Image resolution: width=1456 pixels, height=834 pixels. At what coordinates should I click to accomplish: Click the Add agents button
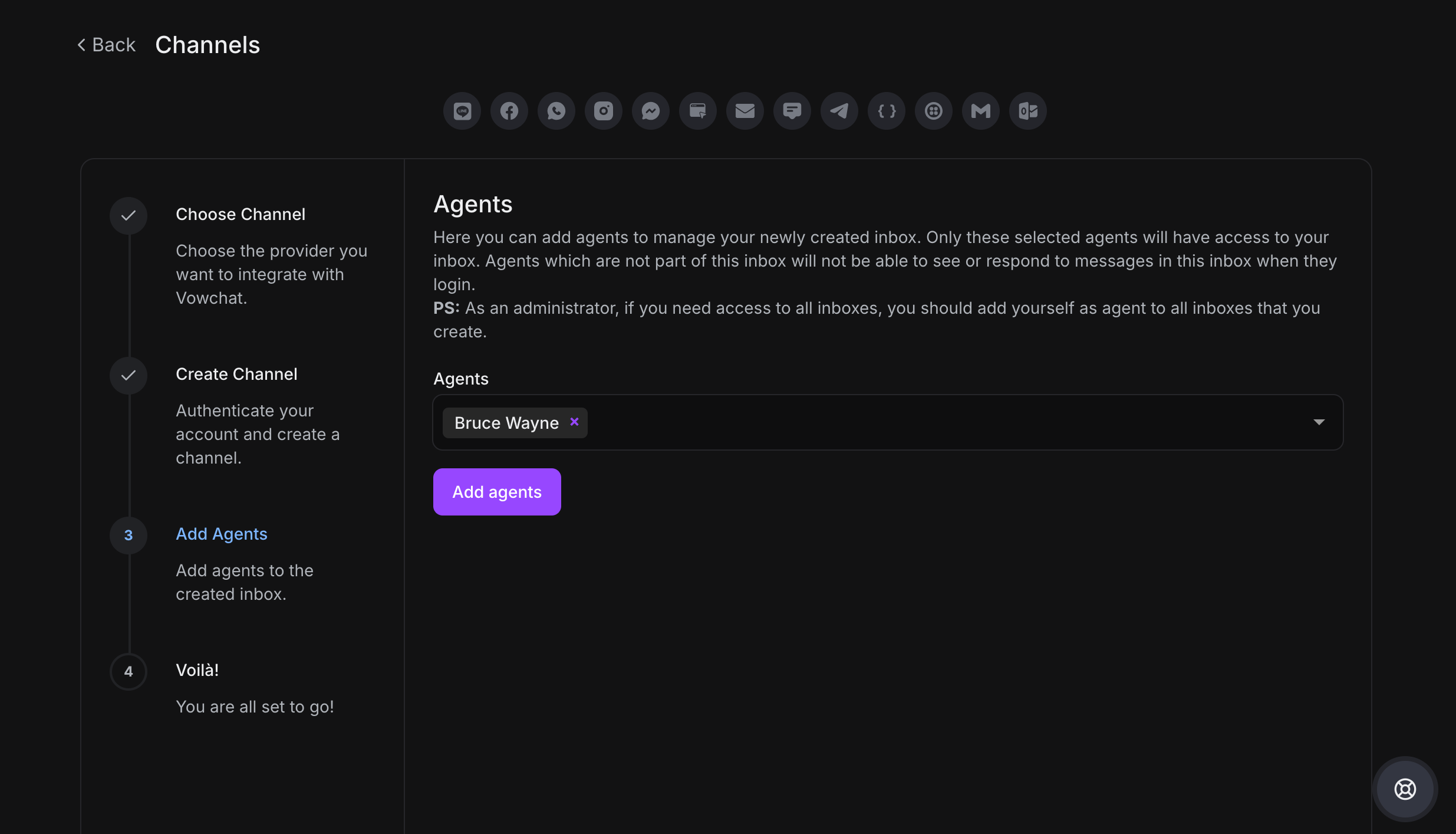click(497, 492)
